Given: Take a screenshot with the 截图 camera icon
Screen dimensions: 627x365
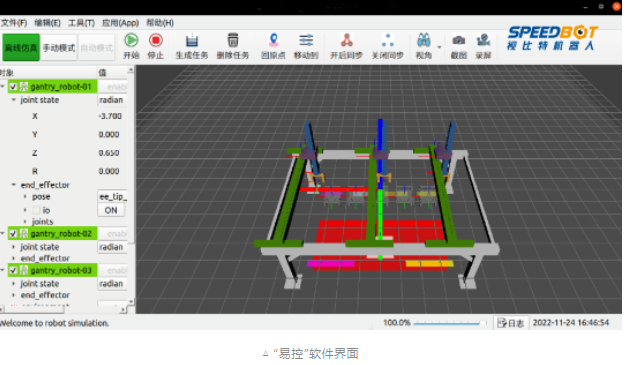Looking at the screenshot, I should click(x=459, y=41).
